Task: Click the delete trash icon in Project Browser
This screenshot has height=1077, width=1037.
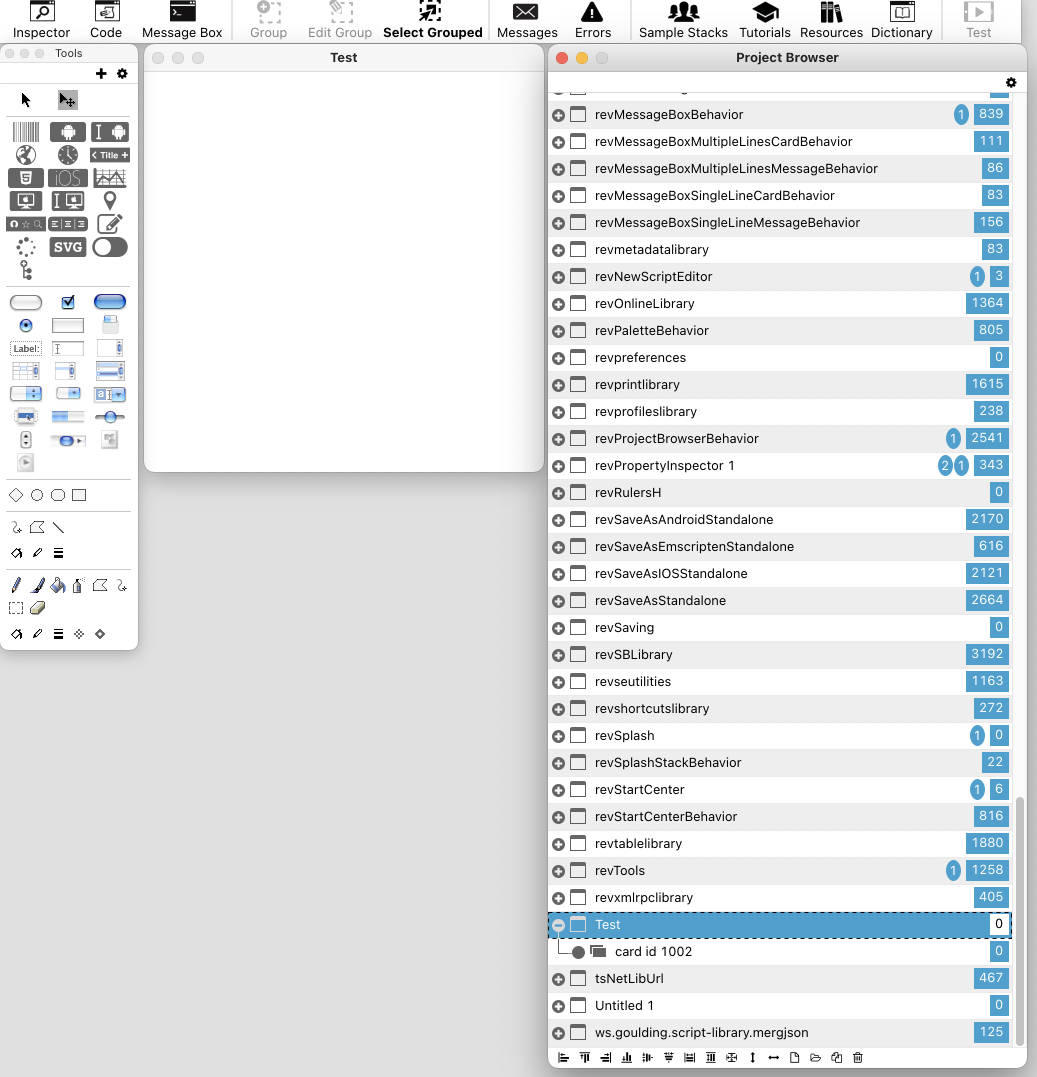Action: point(858,1058)
